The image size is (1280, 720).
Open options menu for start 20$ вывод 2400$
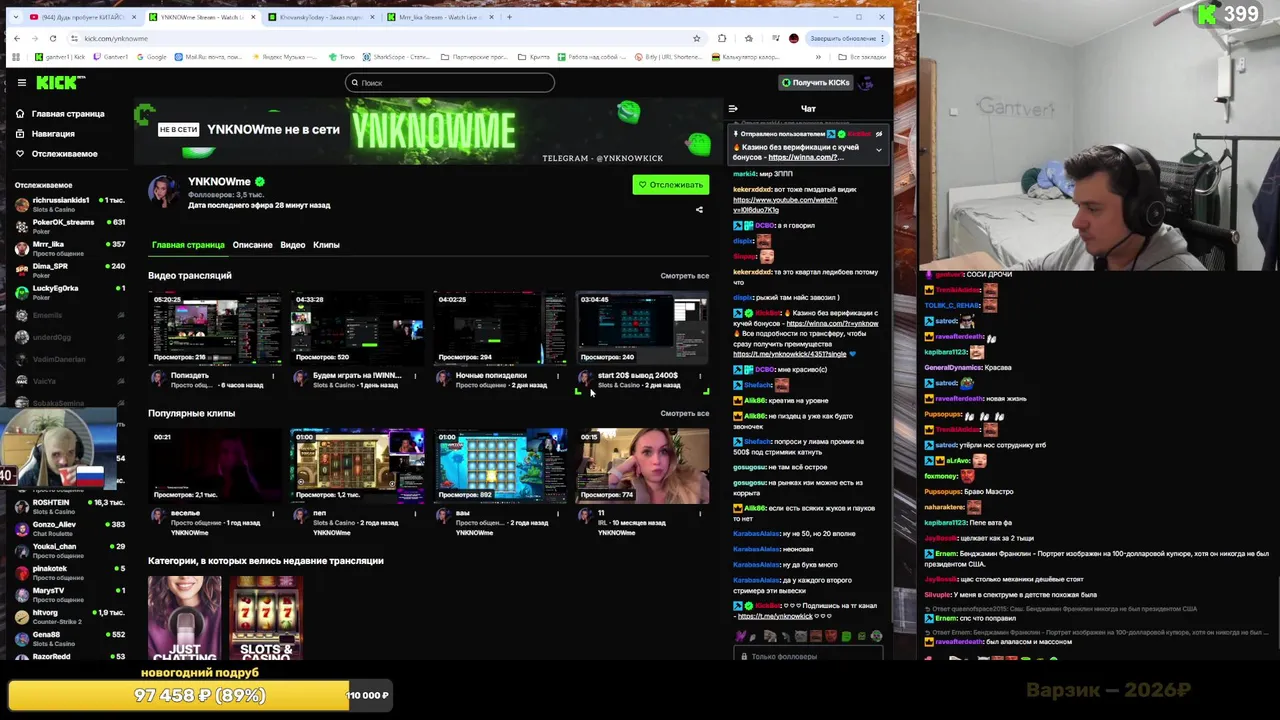tap(700, 376)
